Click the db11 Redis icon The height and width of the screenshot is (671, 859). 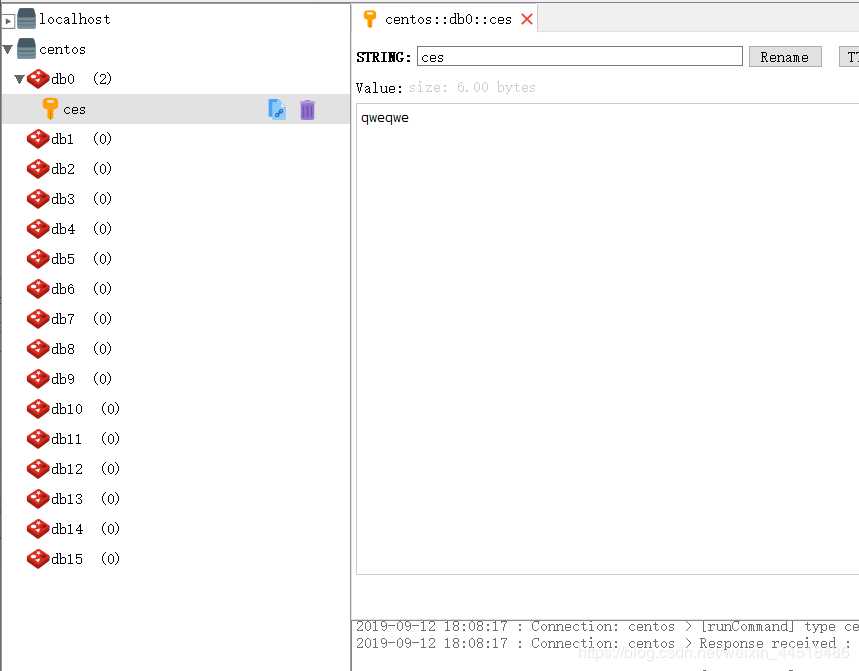tap(38, 439)
